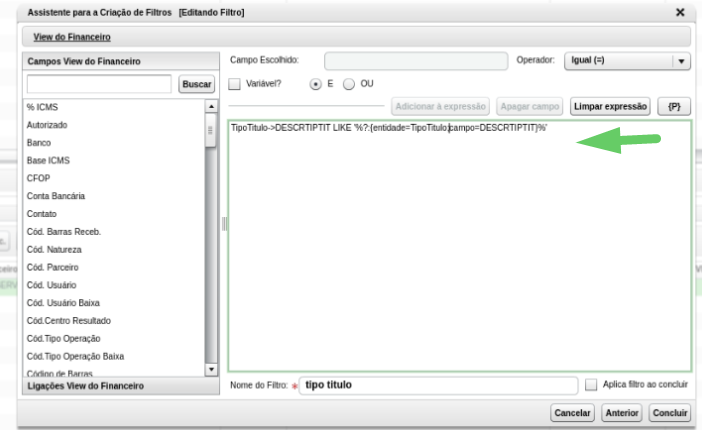Click the Concluir button
Image resolution: width=702 pixels, height=430 pixels.
[670, 413]
